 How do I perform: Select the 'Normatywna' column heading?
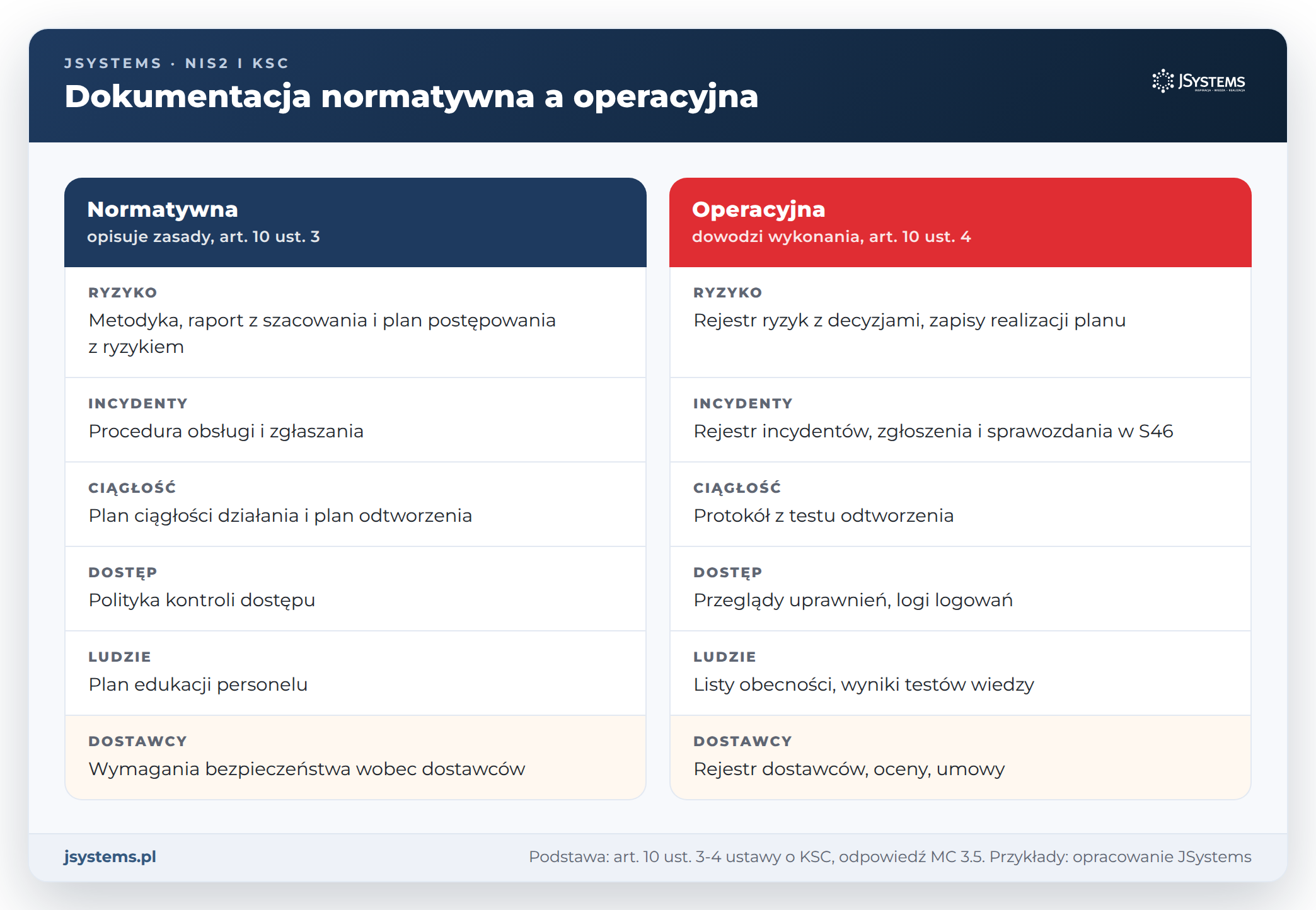163,209
